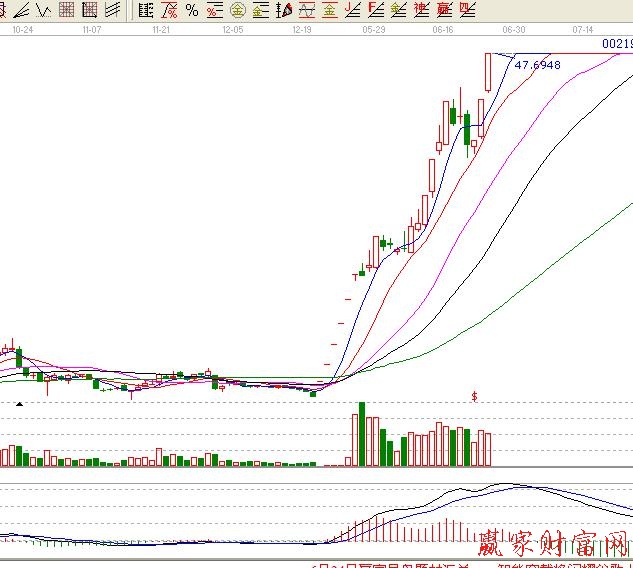The height and width of the screenshot is (568, 633).
Task: Click the tallest green volume bar
Action: [x=362, y=434]
